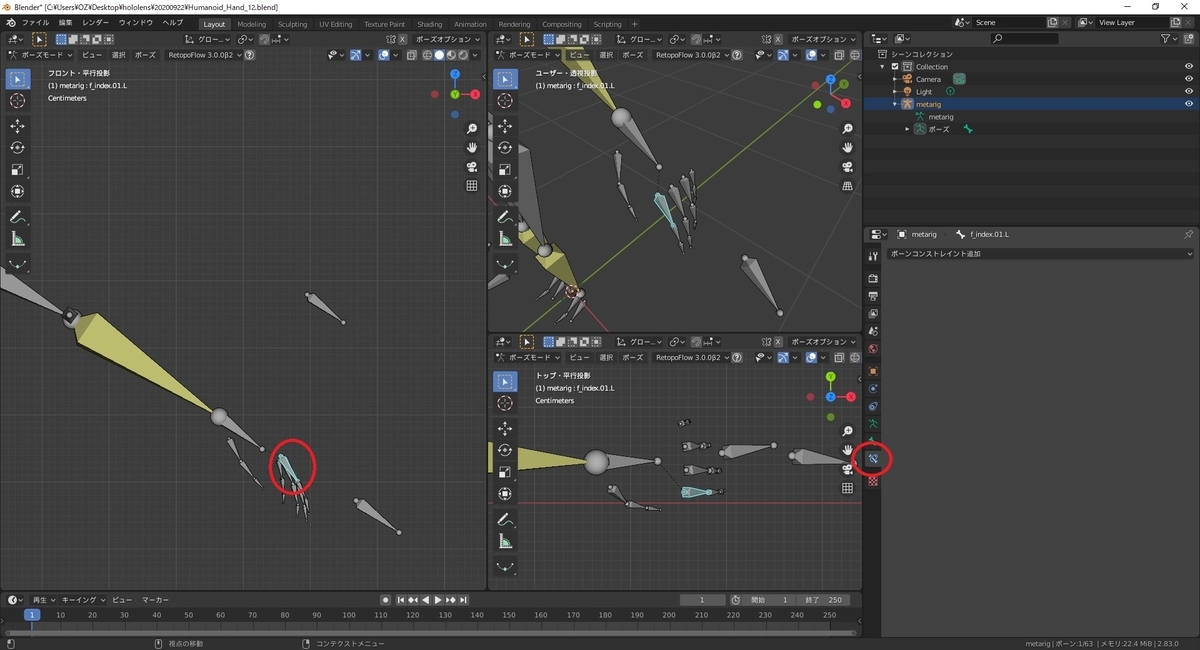Open the Output properties tab

coord(873,296)
